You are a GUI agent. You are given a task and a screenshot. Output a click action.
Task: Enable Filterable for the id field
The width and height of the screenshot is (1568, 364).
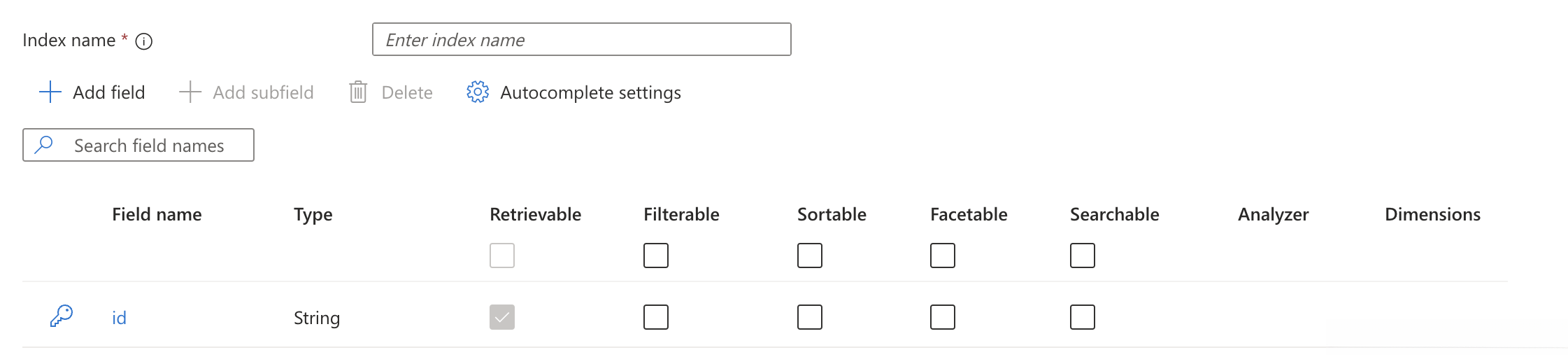pos(656,317)
